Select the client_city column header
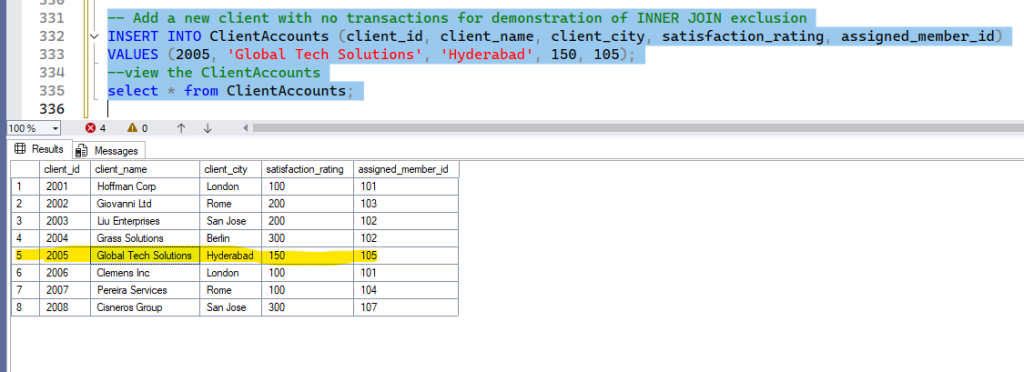The image size is (1024, 372). click(231, 169)
